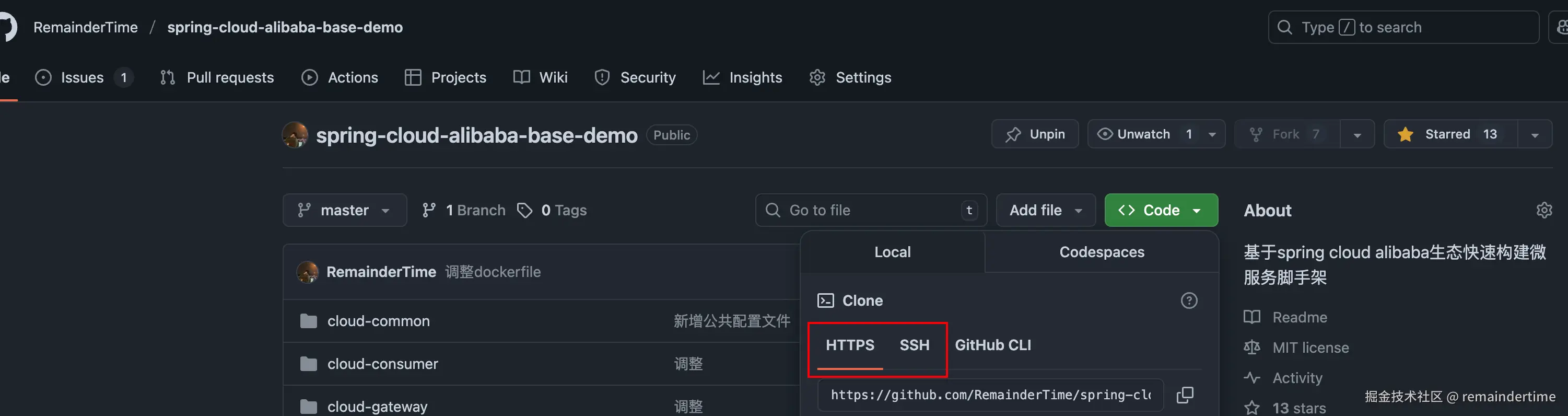The height and width of the screenshot is (416, 1568).
Task: Open repository Settings tab
Action: 850,77
